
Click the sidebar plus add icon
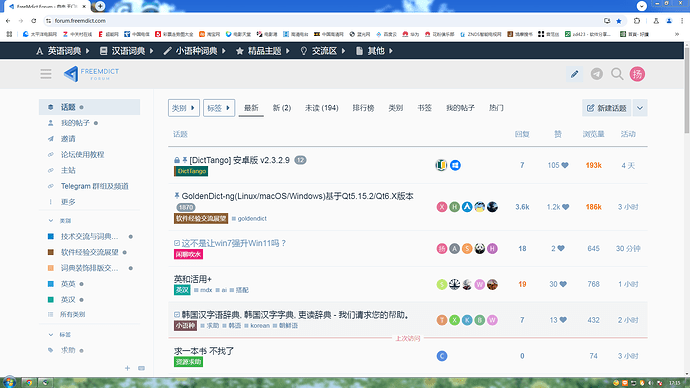(127, 368)
